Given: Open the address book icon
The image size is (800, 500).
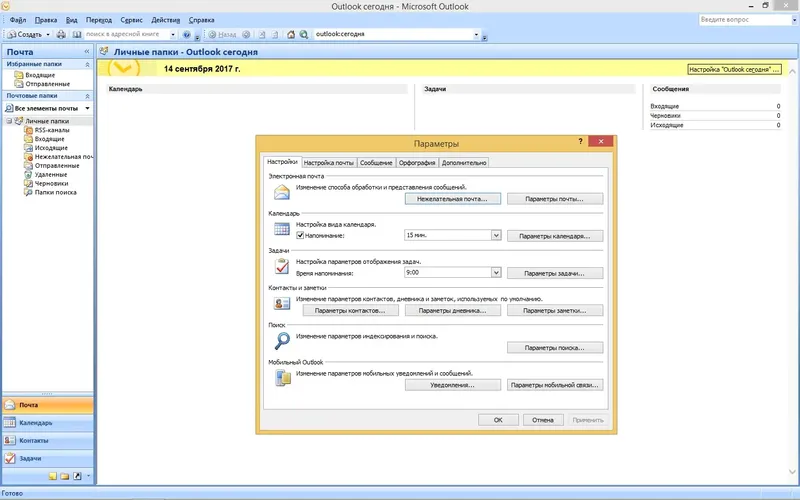Looking at the screenshot, I should [x=77, y=34].
